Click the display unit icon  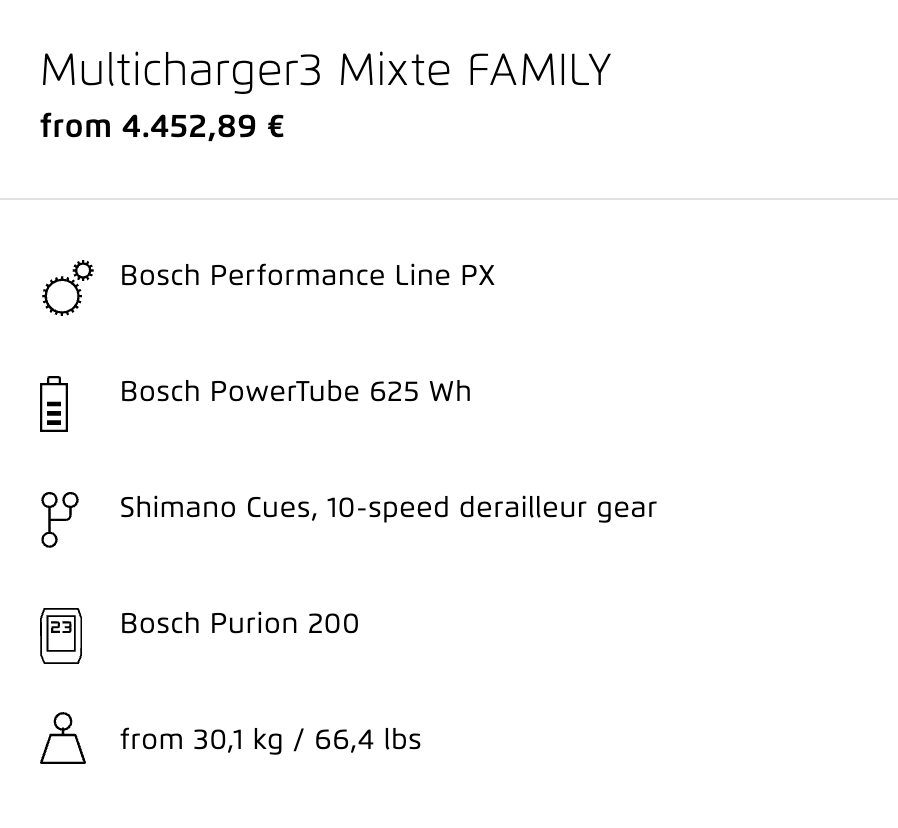(61, 636)
